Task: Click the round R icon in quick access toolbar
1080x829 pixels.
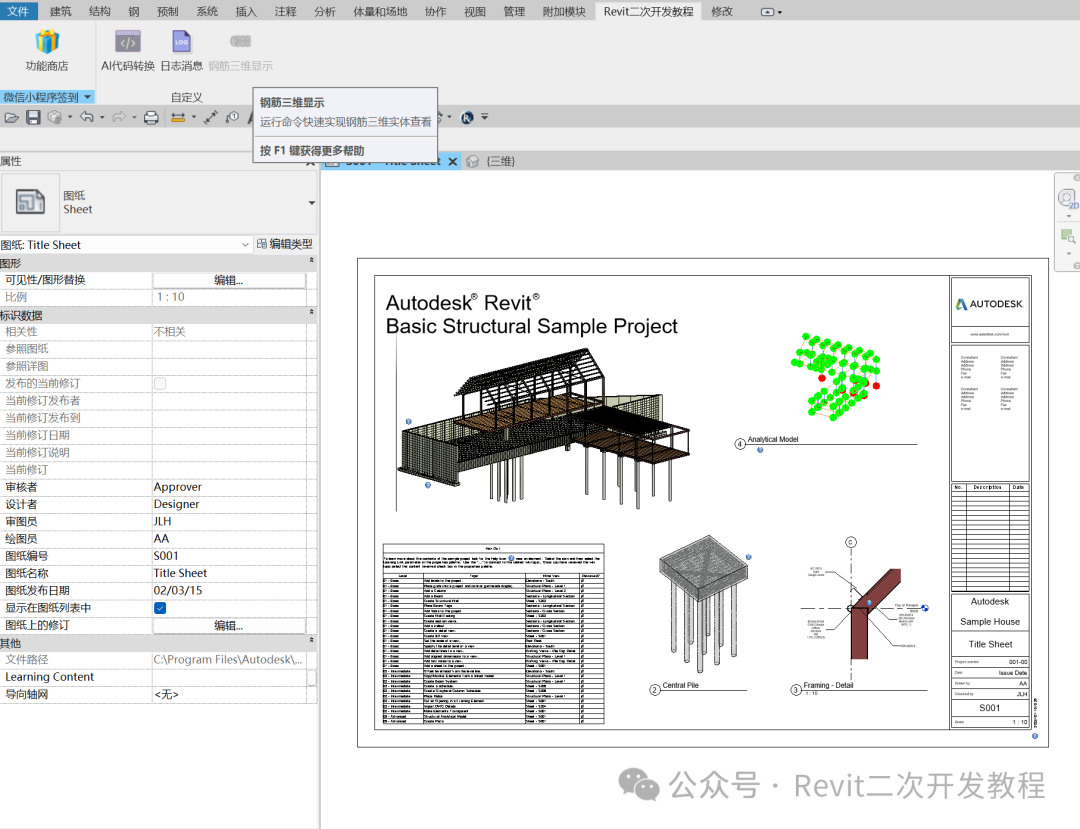Action: tap(467, 118)
